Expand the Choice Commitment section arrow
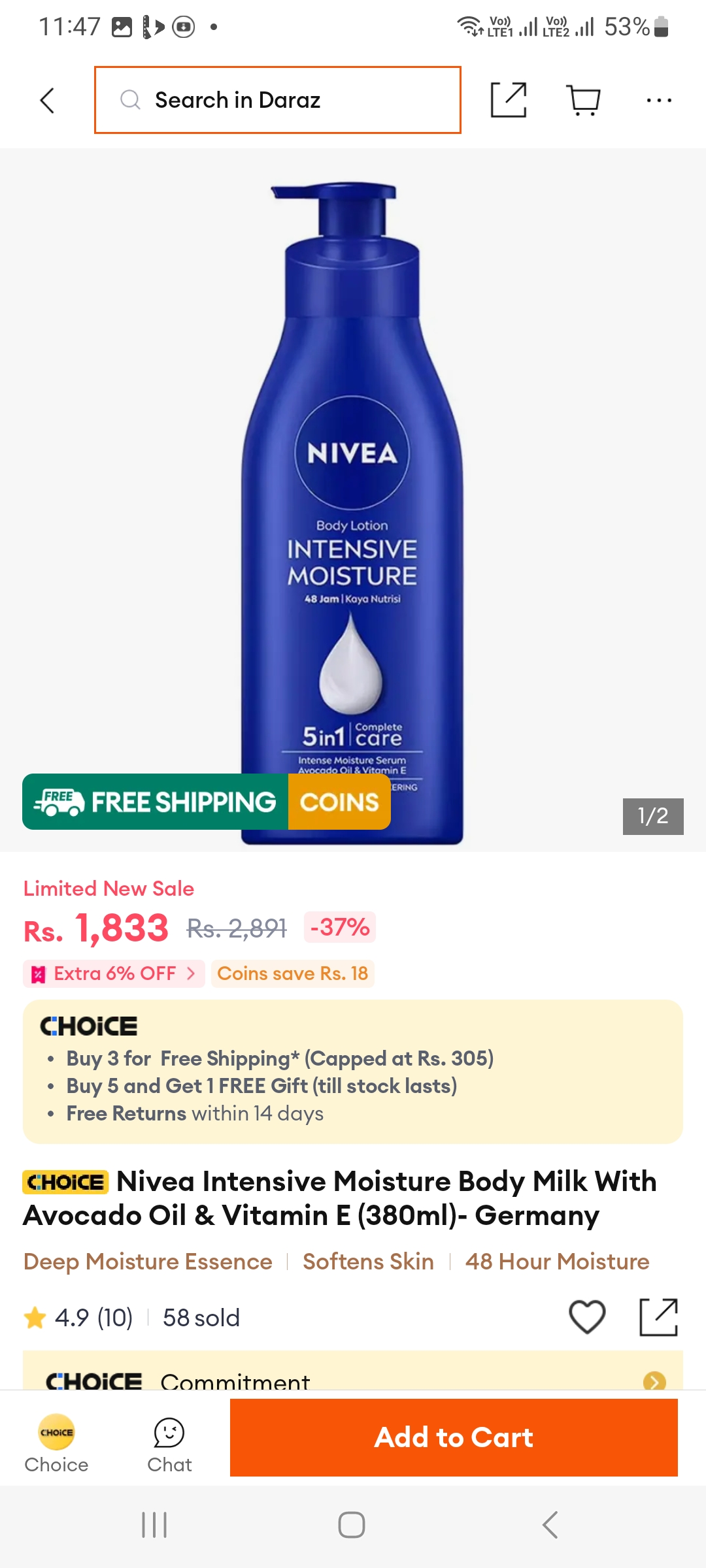The image size is (706, 1568). (654, 1380)
